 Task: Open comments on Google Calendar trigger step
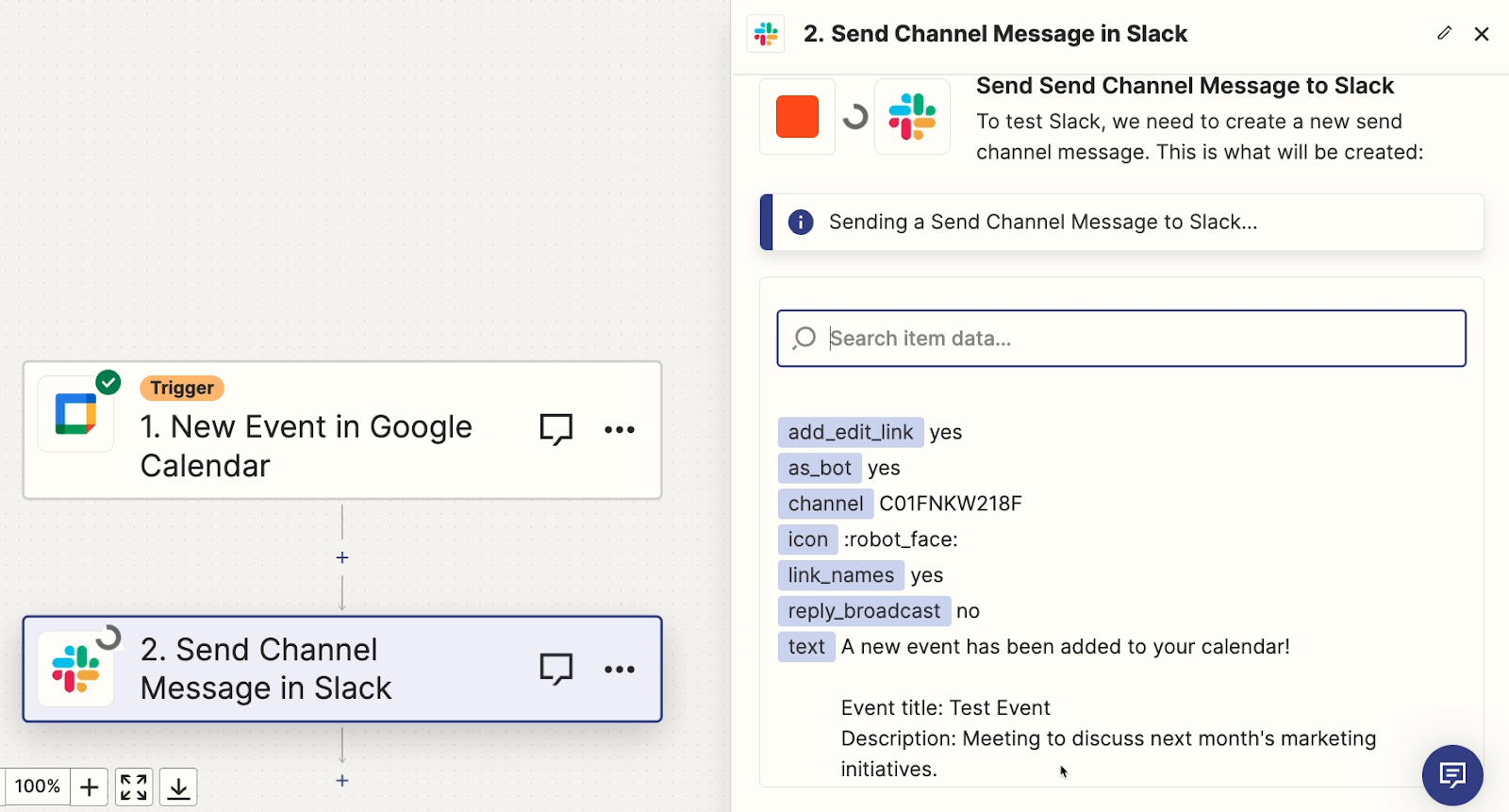point(556,429)
